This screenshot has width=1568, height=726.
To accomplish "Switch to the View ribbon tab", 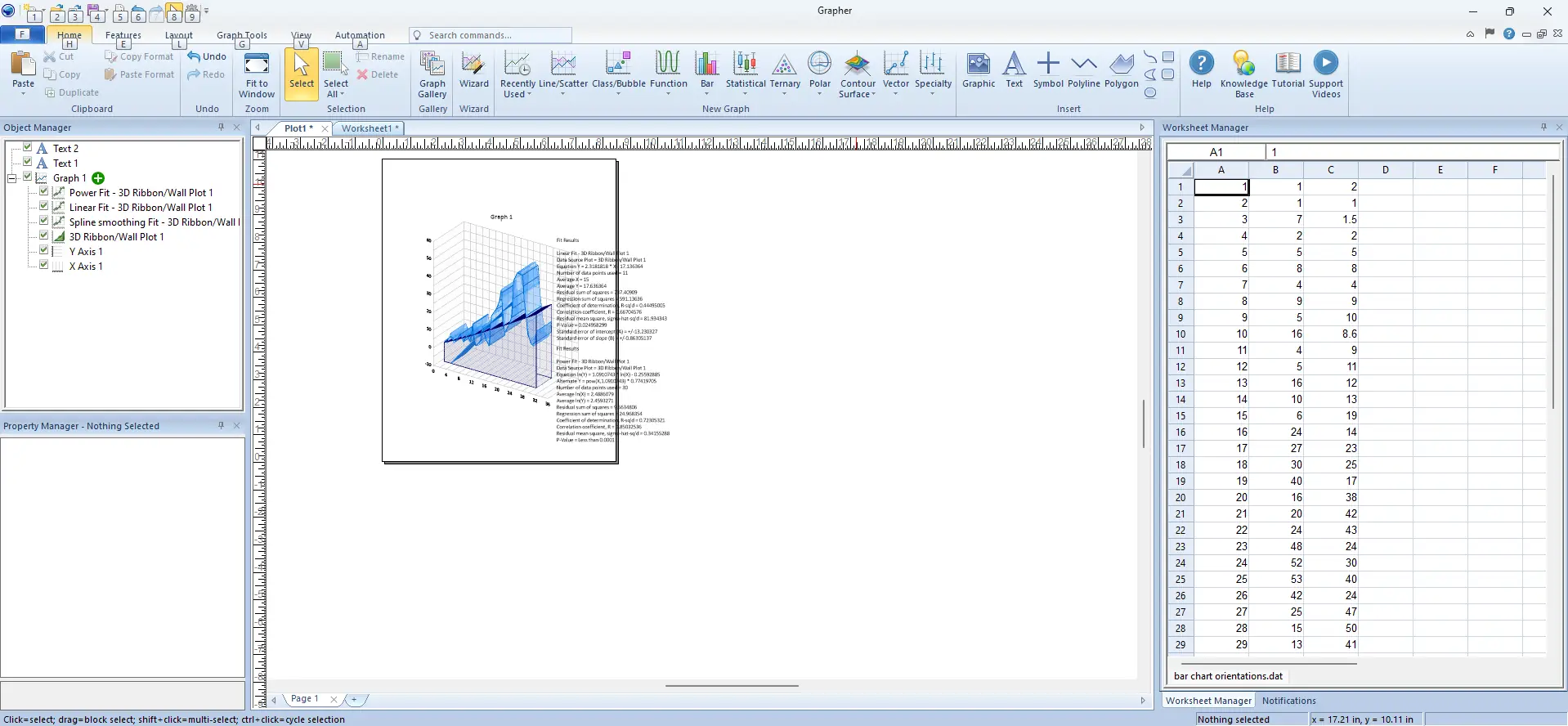I will coord(301,35).
